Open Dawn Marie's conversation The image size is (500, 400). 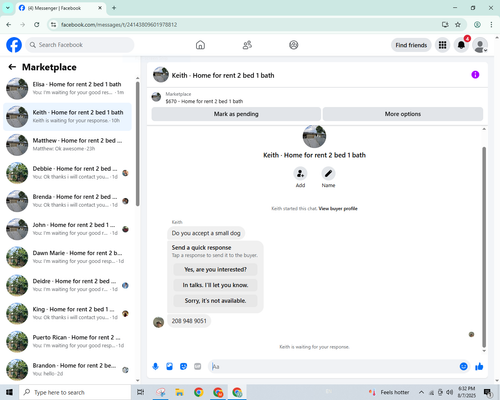pyautogui.click(x=68, y=257)
